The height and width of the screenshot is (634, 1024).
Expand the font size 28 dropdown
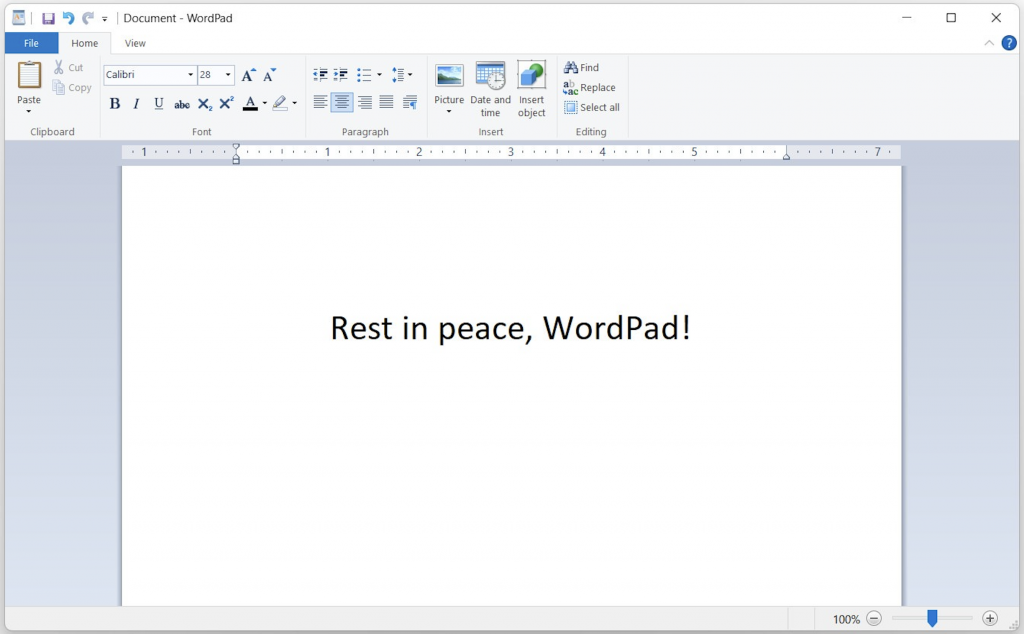228,75
